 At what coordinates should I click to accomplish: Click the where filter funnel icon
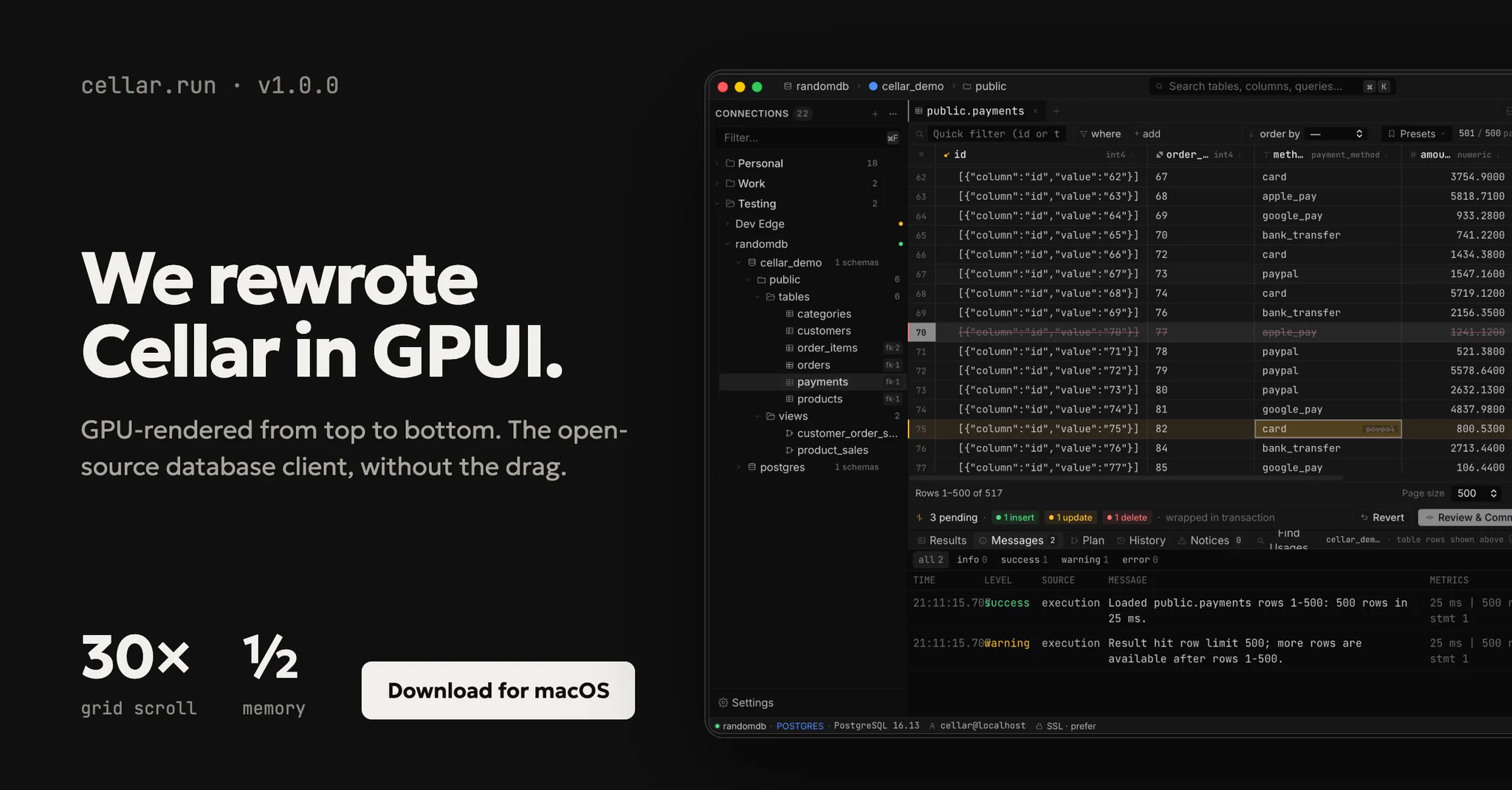click(x=1083, y=134)
